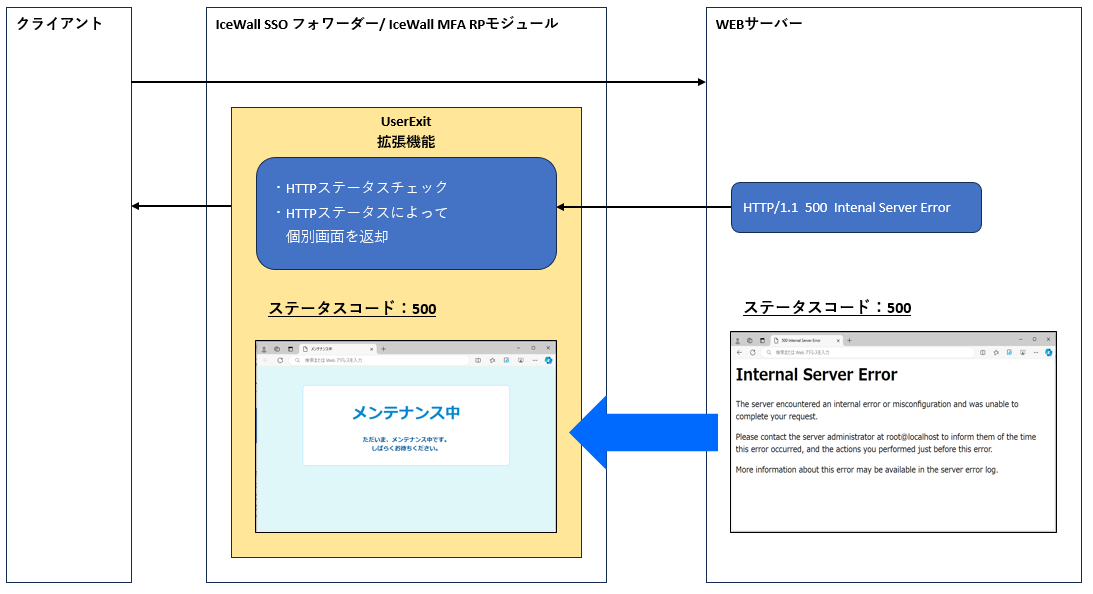Open collections in the Internal Server Error browser
1093x594 pixels.
coord(1009,353)
